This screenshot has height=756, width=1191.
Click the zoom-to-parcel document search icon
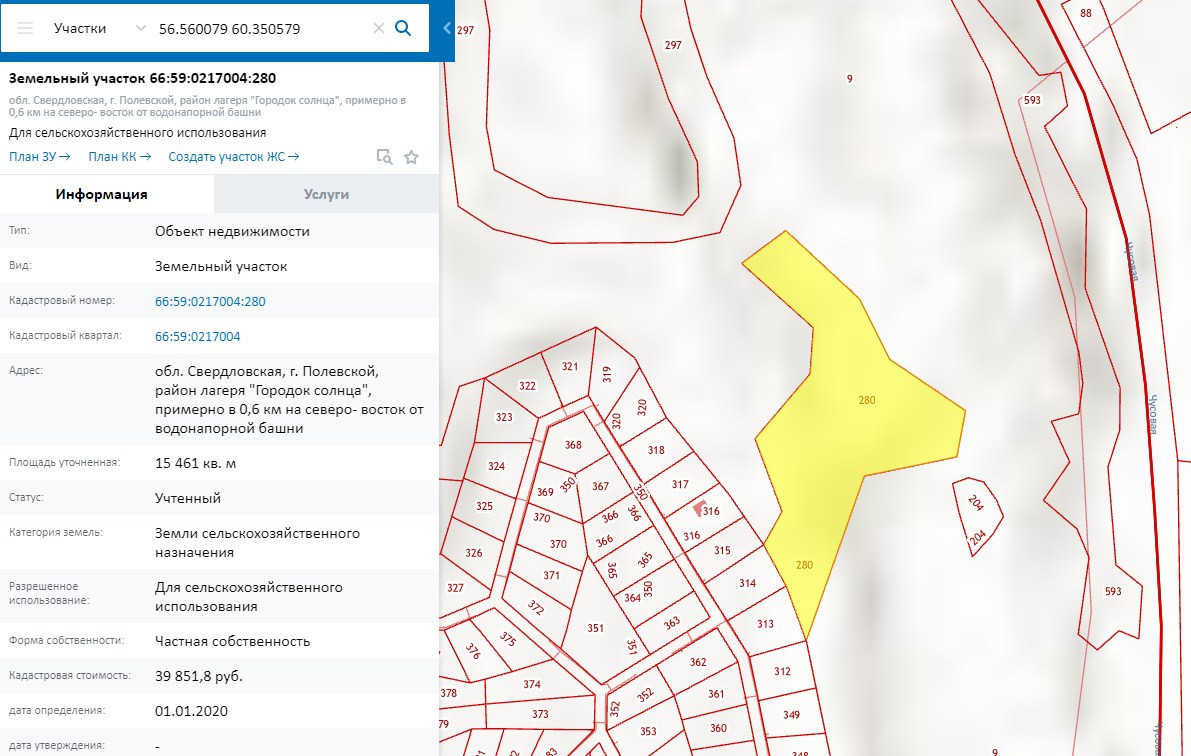pyautogui.click(x=384, y=157)
